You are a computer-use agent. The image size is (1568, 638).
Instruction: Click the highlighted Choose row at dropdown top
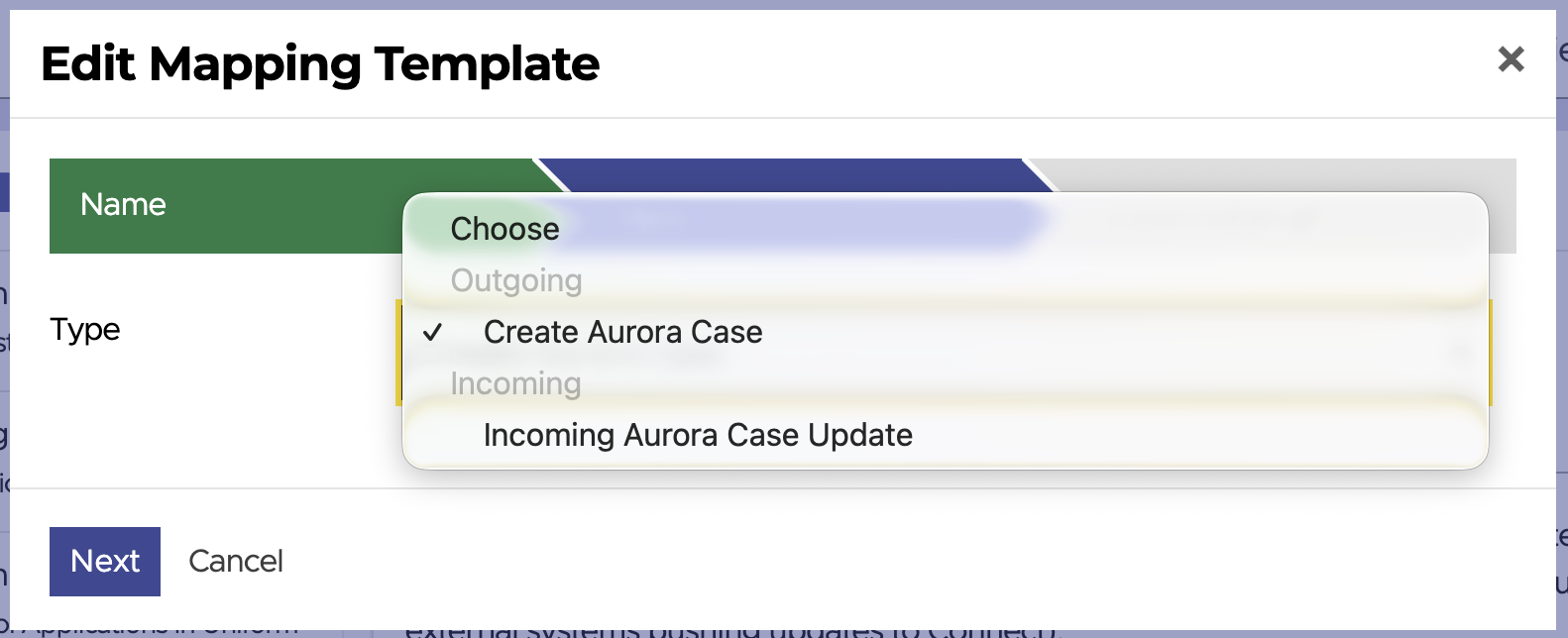tap(504, 229)
